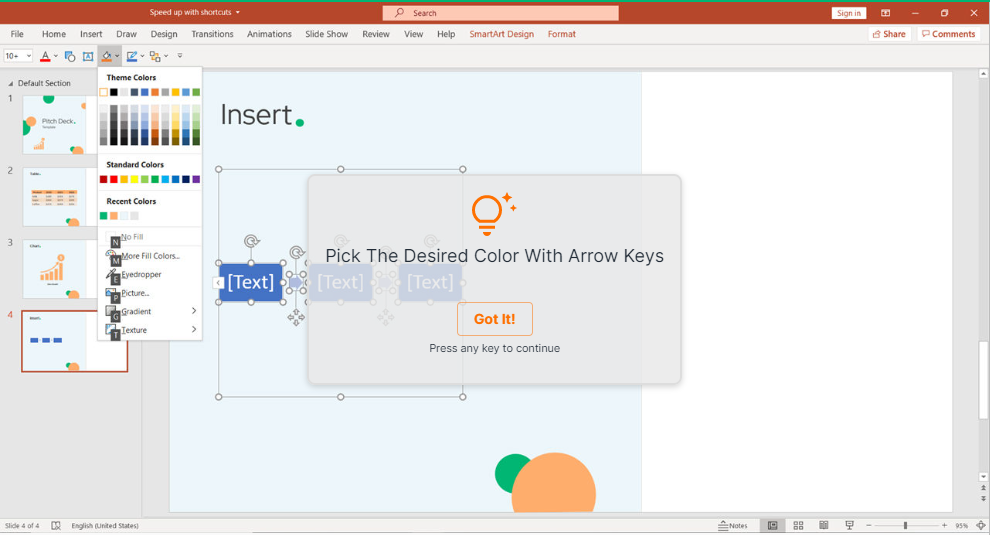
Task: Switch to the Insert tab
Action: point(91,34)
